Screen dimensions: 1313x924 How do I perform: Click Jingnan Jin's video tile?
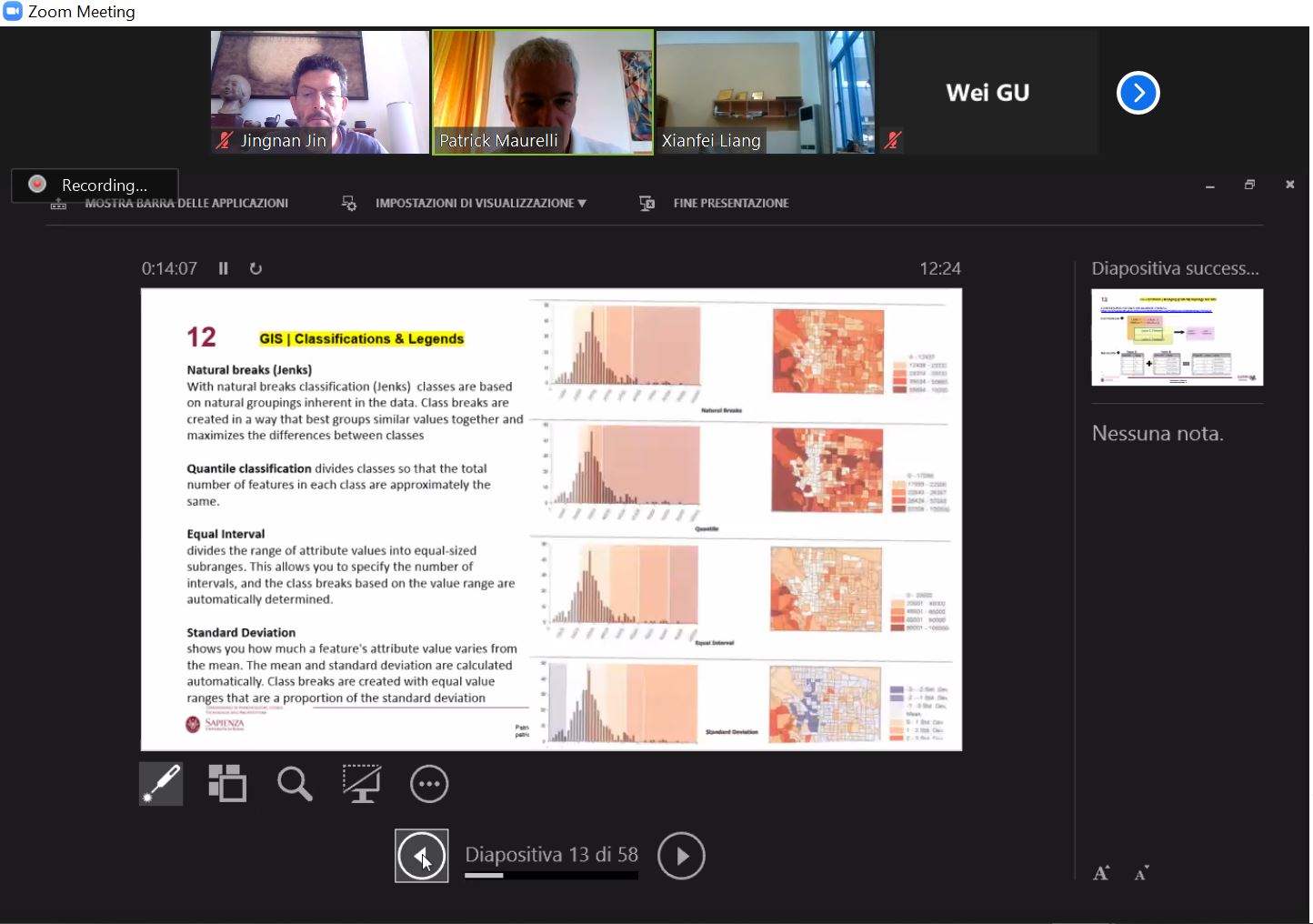(x=319, y=92)
